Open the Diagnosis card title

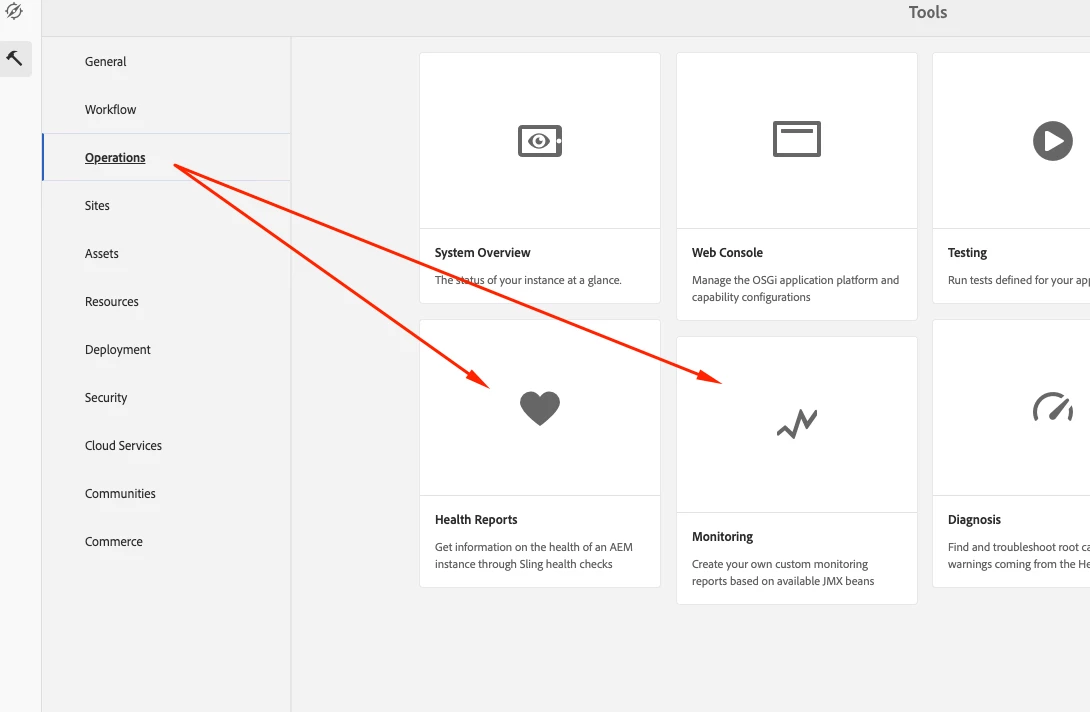pos(974,519)
